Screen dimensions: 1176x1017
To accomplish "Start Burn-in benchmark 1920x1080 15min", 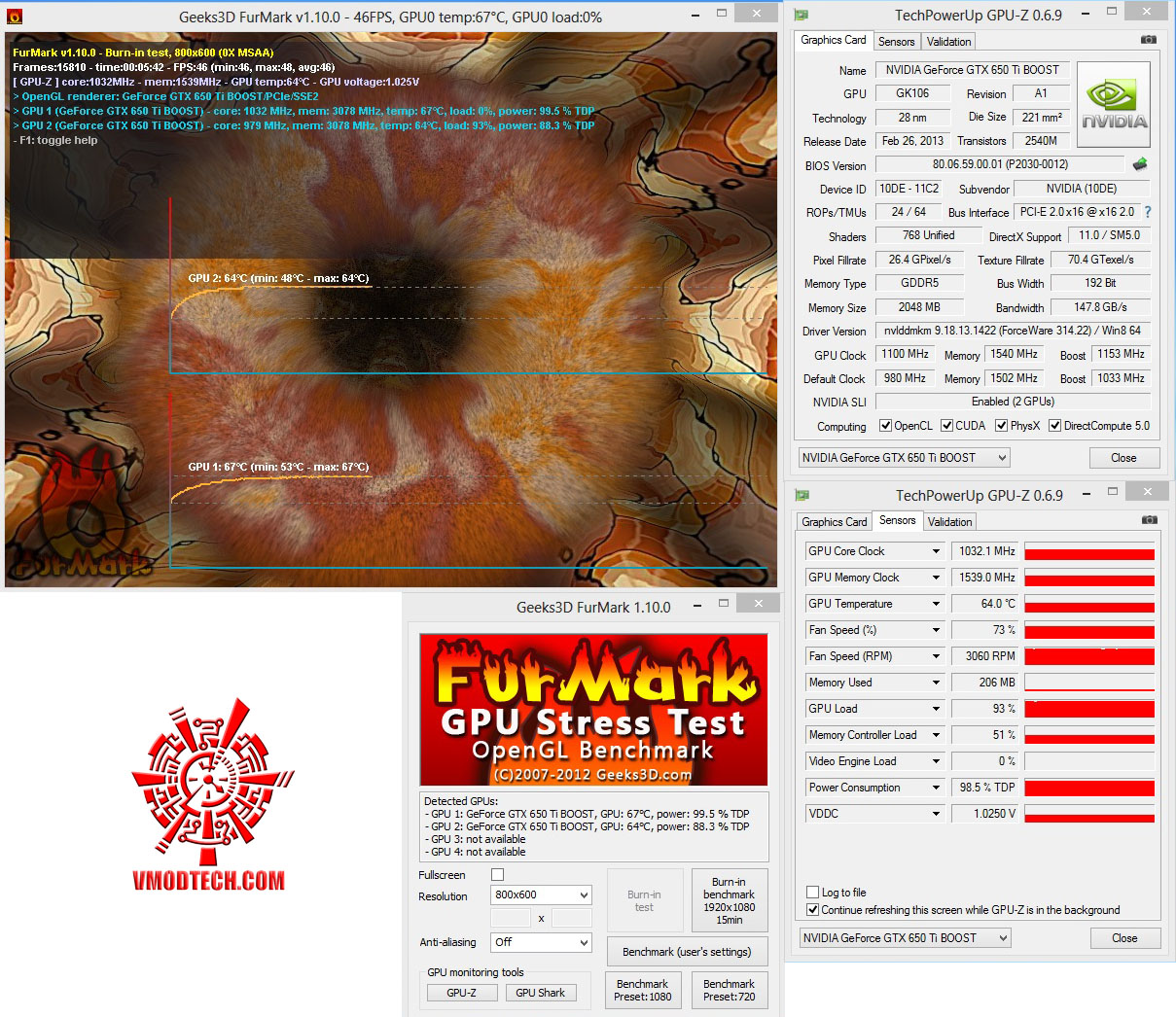I will (730, 901).
